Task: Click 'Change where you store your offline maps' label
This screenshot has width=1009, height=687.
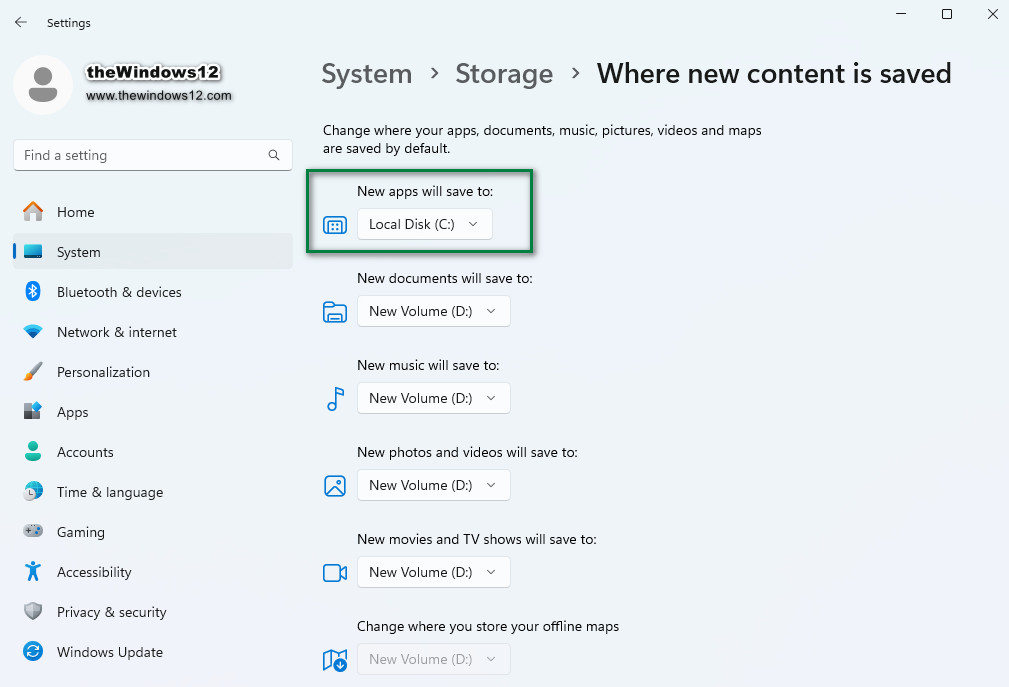Action: (x=488, y=626)
